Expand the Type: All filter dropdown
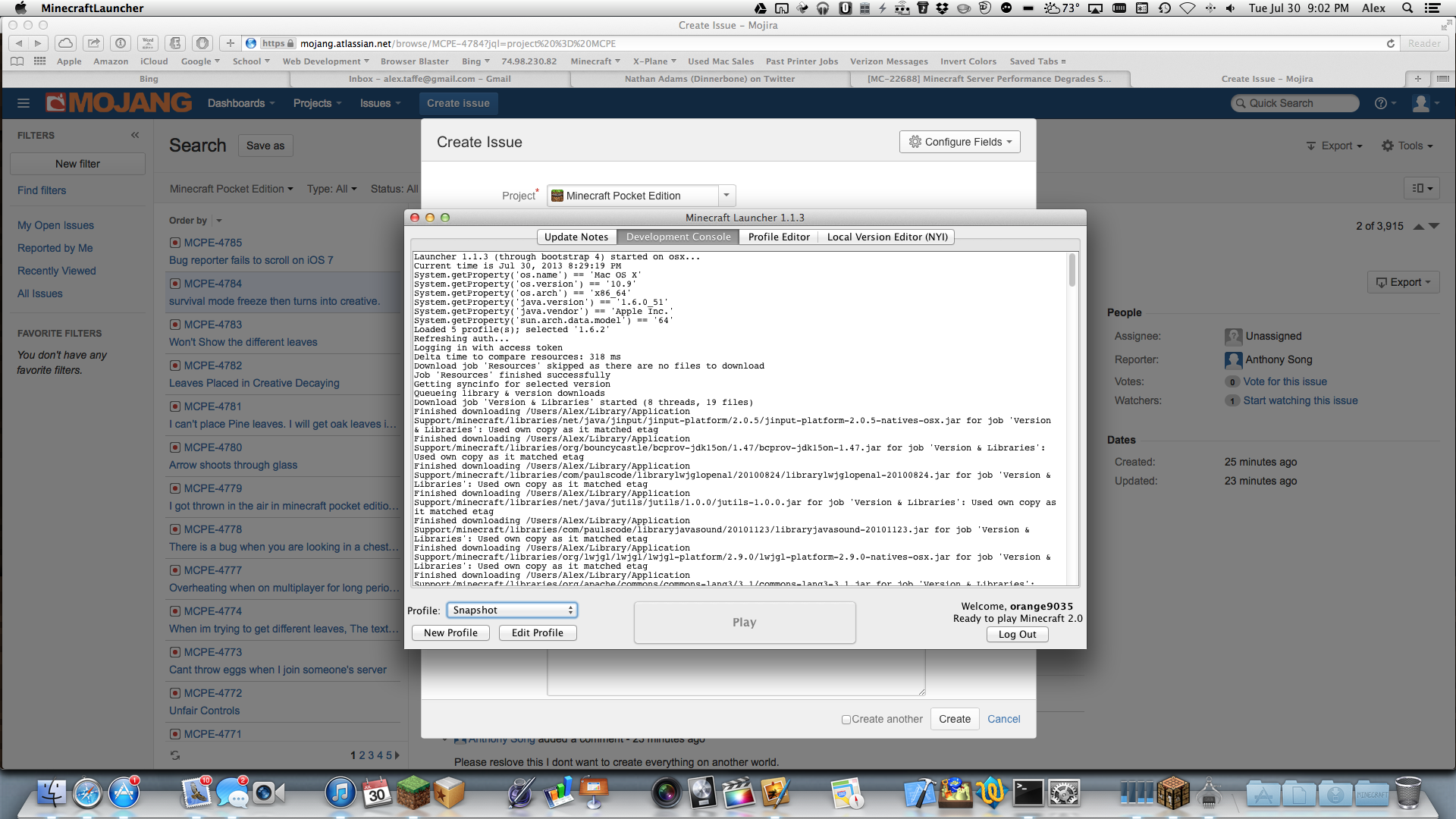Image resolution: width=1456 pixels, height=819 pixels. (x=331, y=189)
